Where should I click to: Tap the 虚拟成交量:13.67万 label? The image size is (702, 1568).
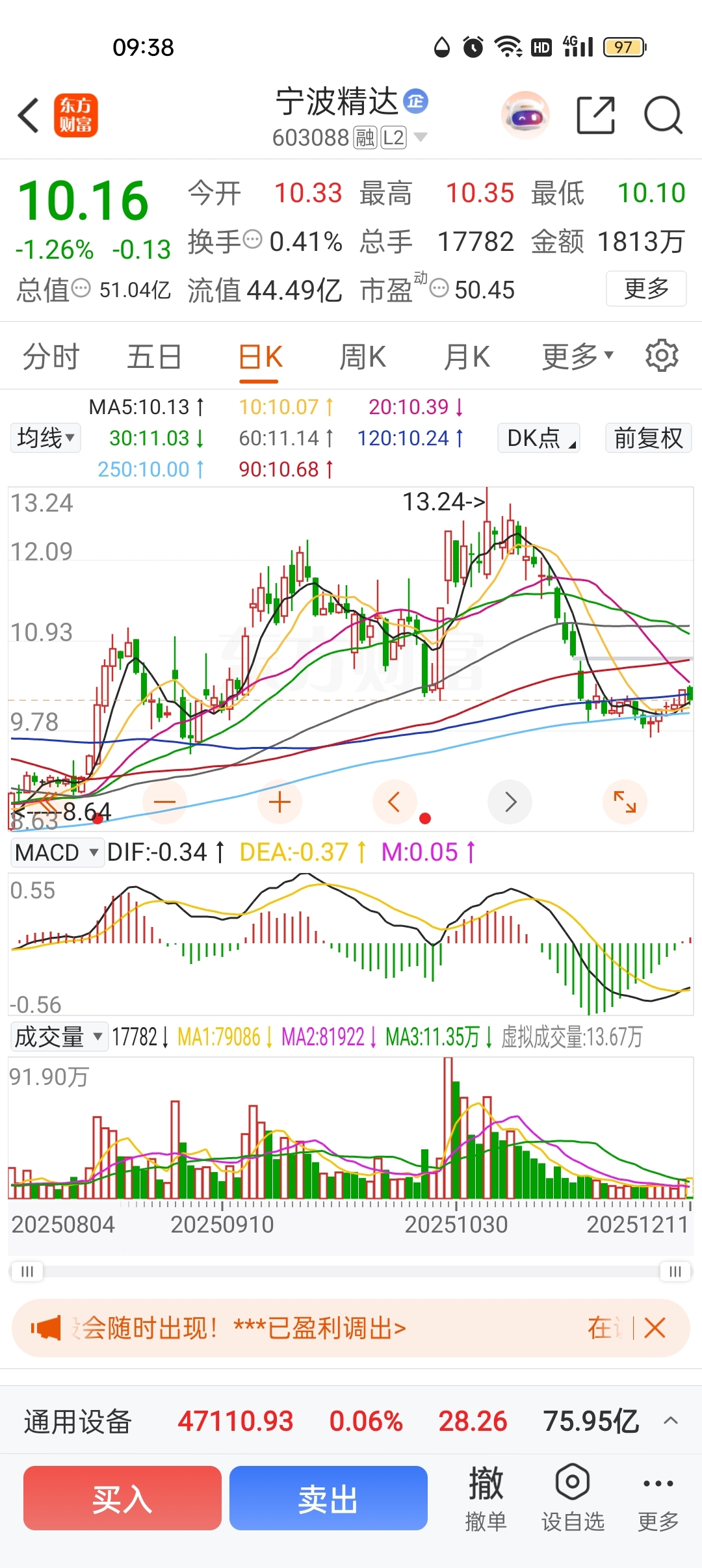click(572, 1036)
